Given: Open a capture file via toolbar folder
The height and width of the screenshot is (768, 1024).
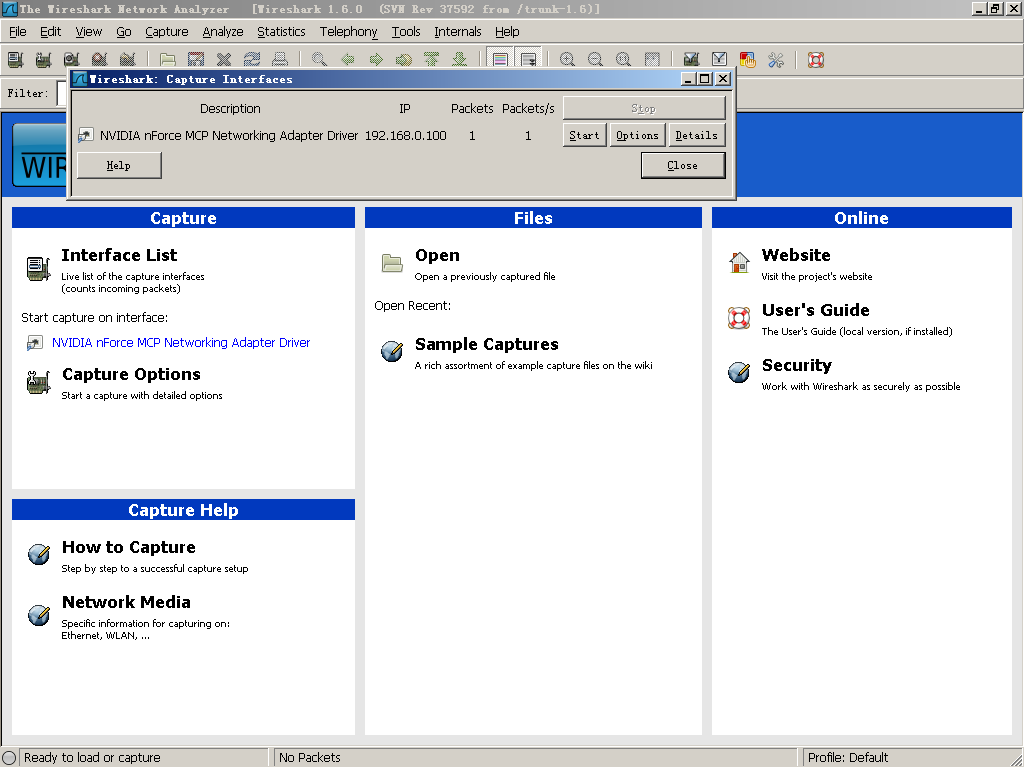Looking at the screenshot, I should click(168, 59).
